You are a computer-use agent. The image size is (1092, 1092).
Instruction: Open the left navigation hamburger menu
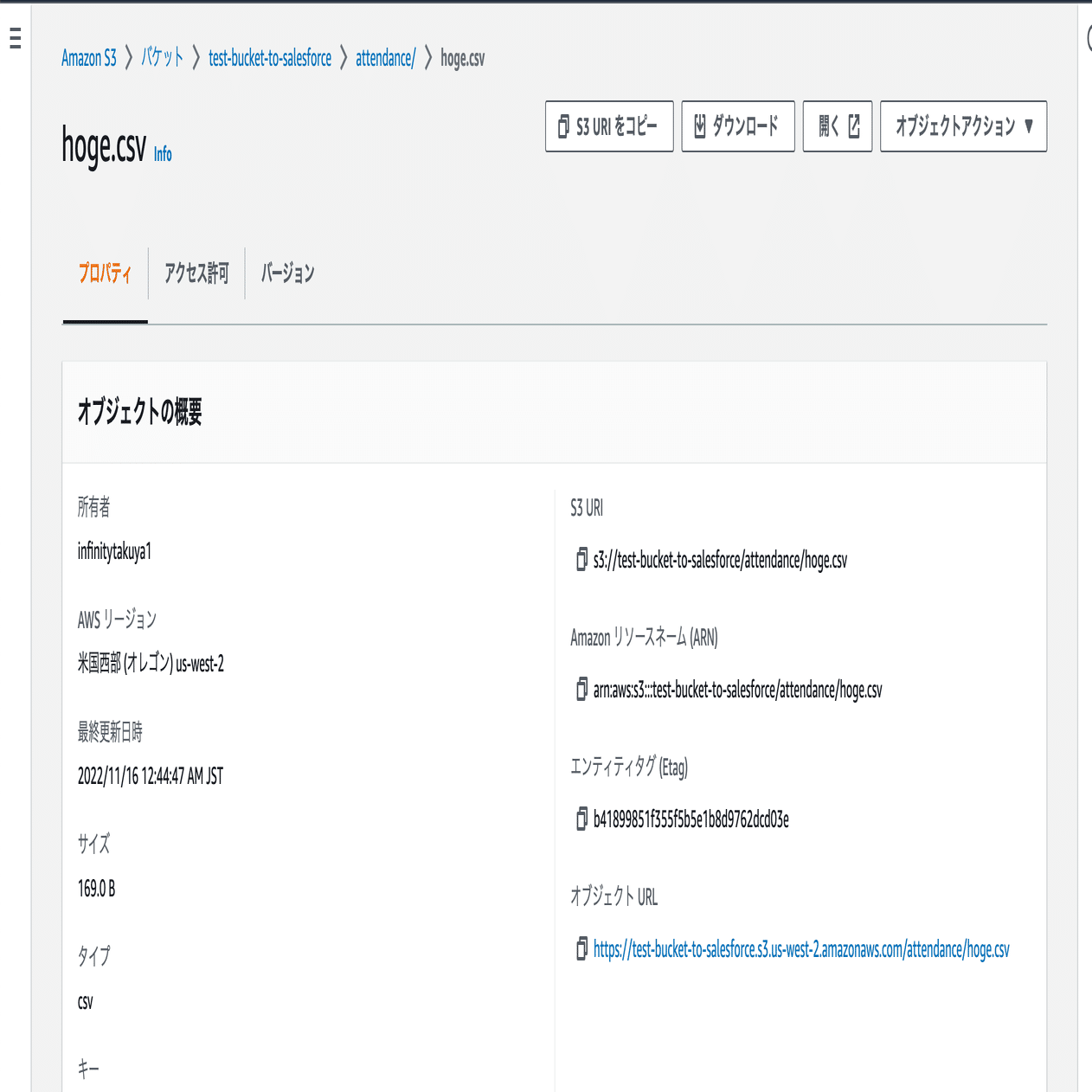coord(13,38)
